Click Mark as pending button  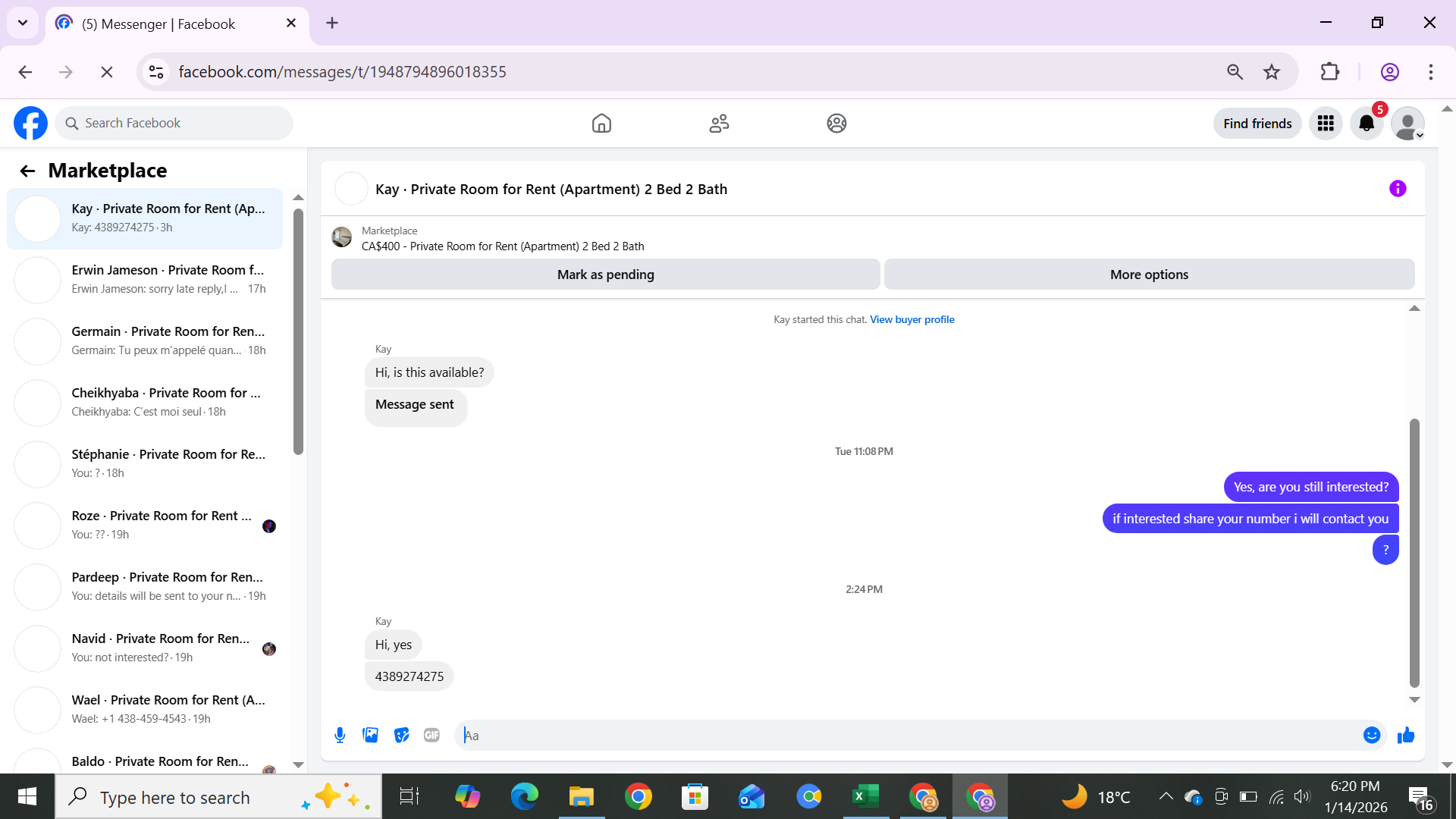(605, 275)
